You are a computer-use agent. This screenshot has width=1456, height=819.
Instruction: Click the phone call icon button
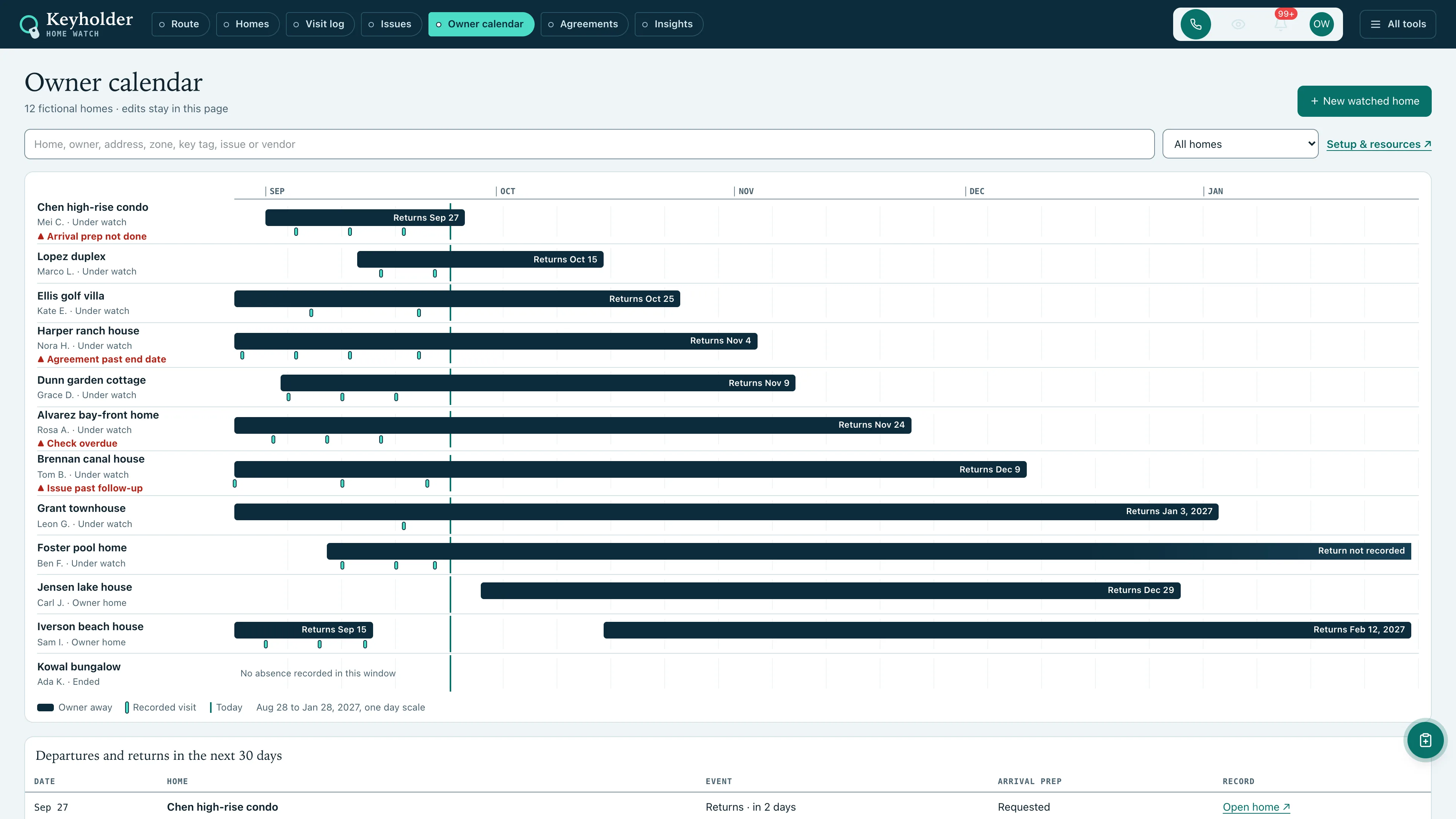click(1196, 24)
